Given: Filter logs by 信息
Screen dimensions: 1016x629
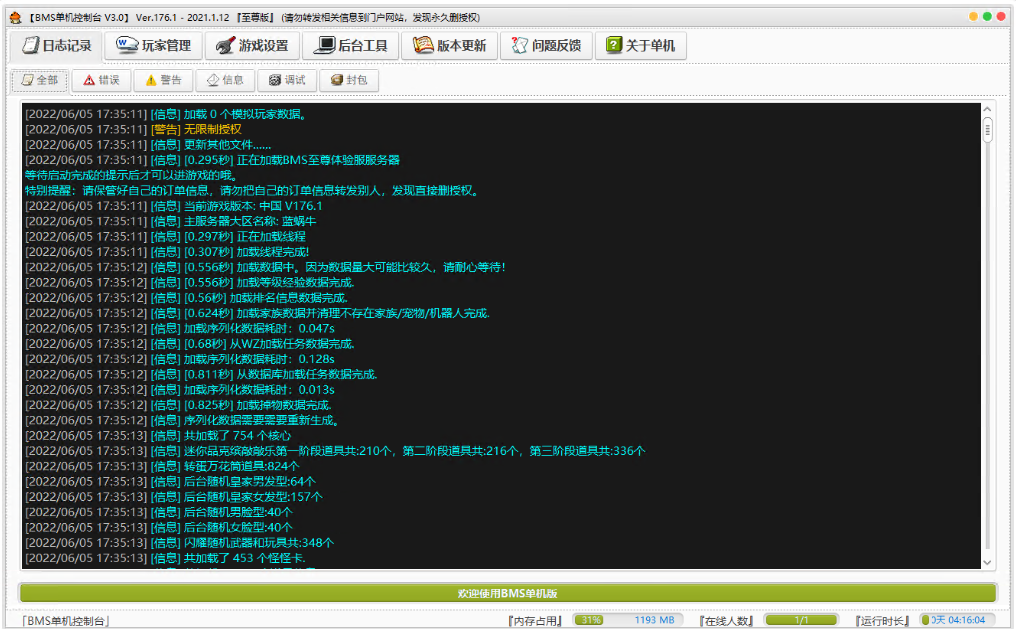Looking at the screenshot, I should point(225,80).
